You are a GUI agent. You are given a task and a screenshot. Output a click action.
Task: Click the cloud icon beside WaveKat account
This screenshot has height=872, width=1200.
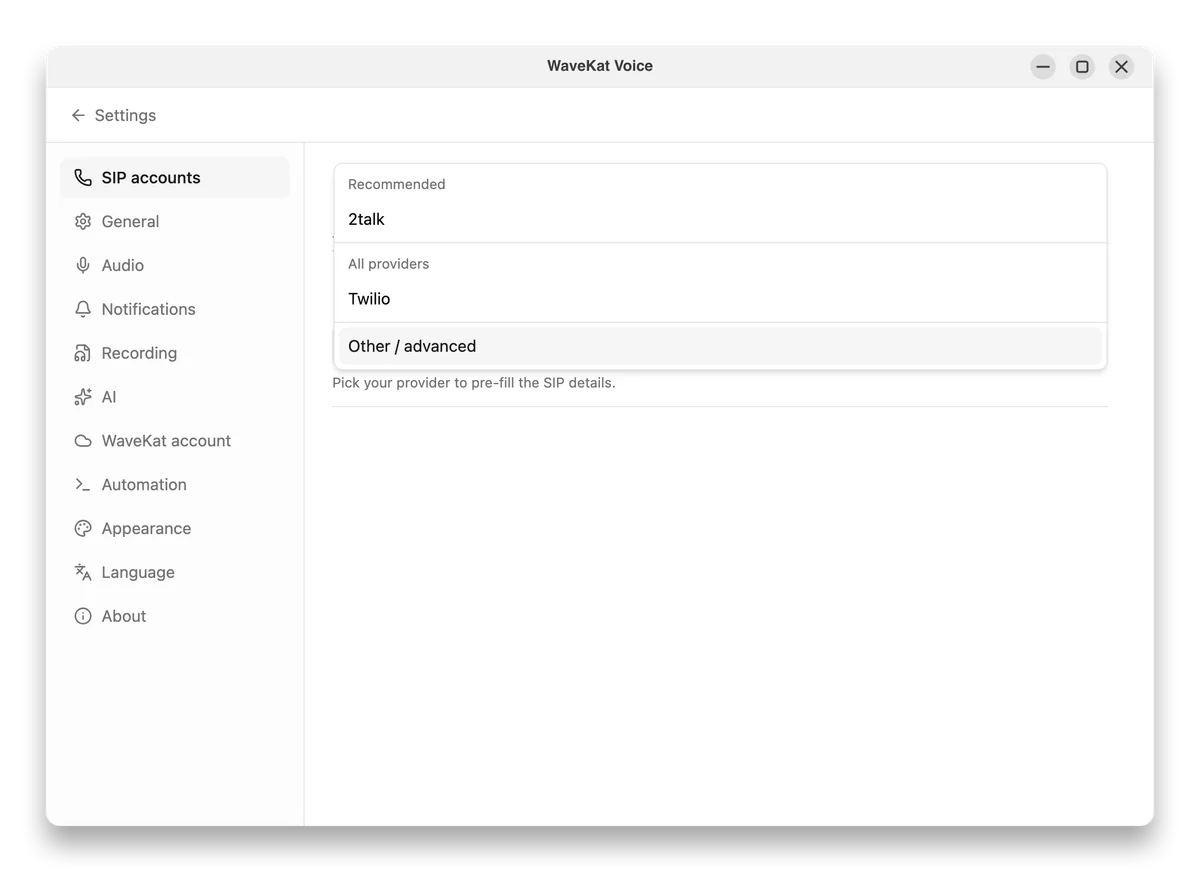pyautogui.click(x=83, y=441)
